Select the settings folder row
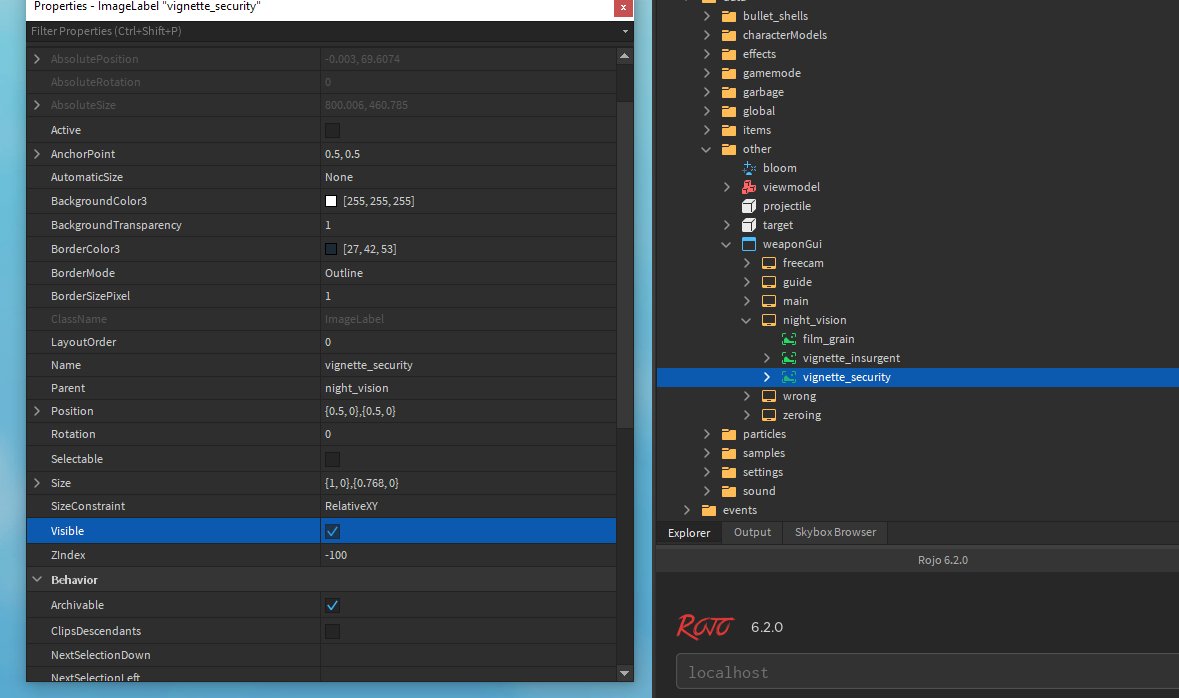The width and height of the screenshot is (1179, 698). [x=917, y=472]
